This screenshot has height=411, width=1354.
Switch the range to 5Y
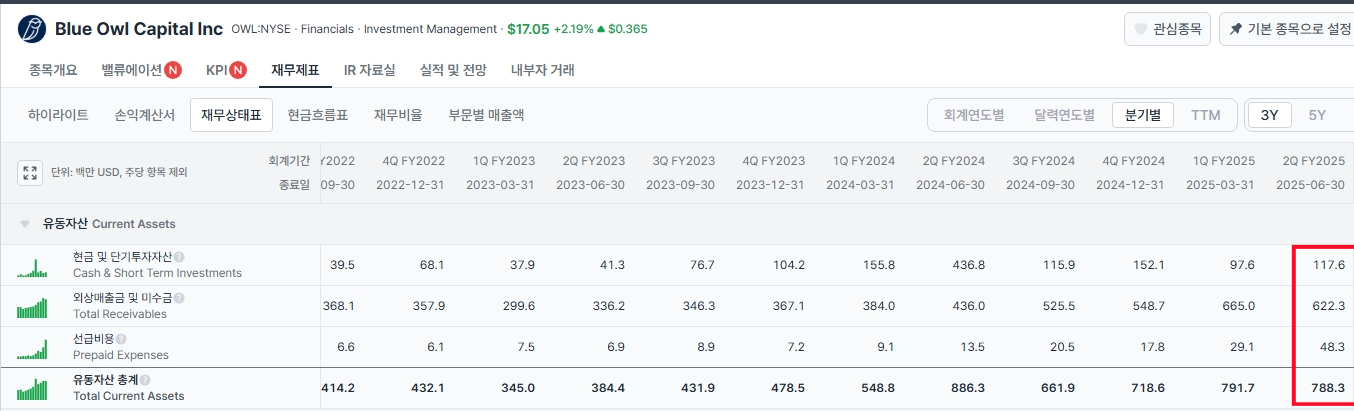[x=1317, y=115]
